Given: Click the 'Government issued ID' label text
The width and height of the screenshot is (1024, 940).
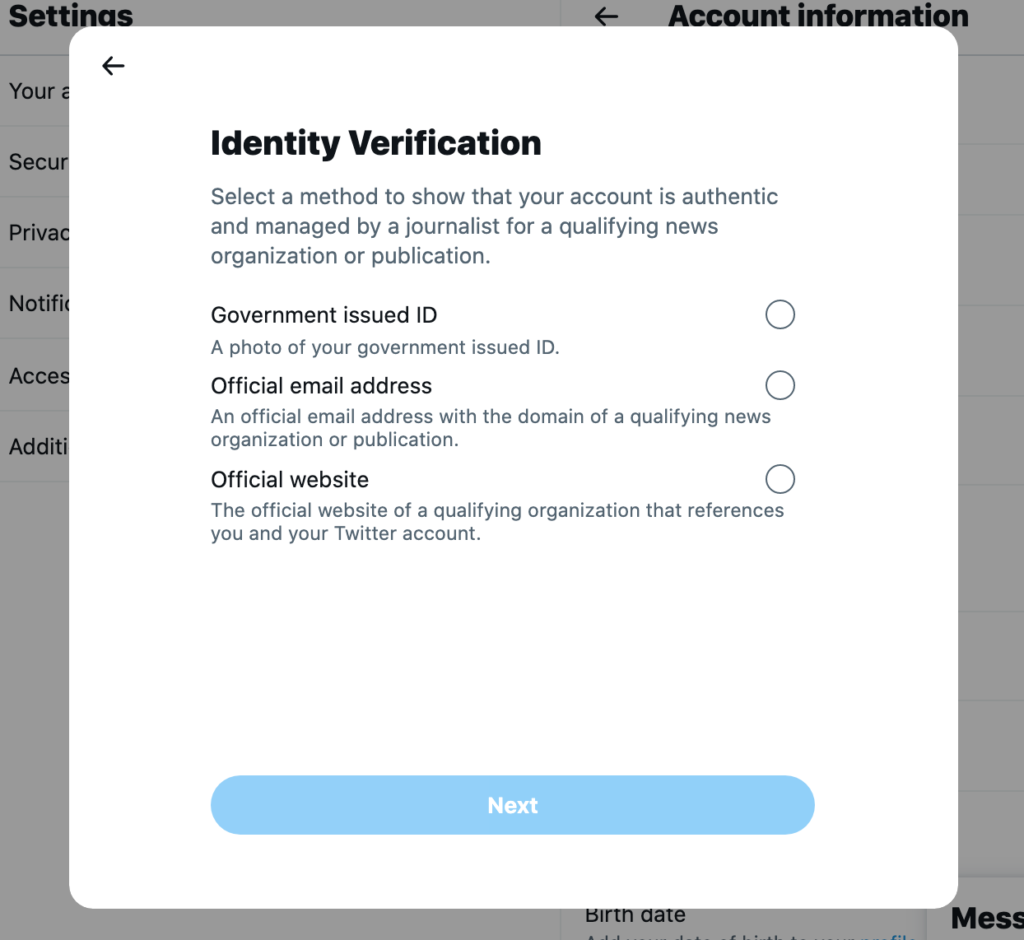Looking at the screenshot, I should pos(324,315).
